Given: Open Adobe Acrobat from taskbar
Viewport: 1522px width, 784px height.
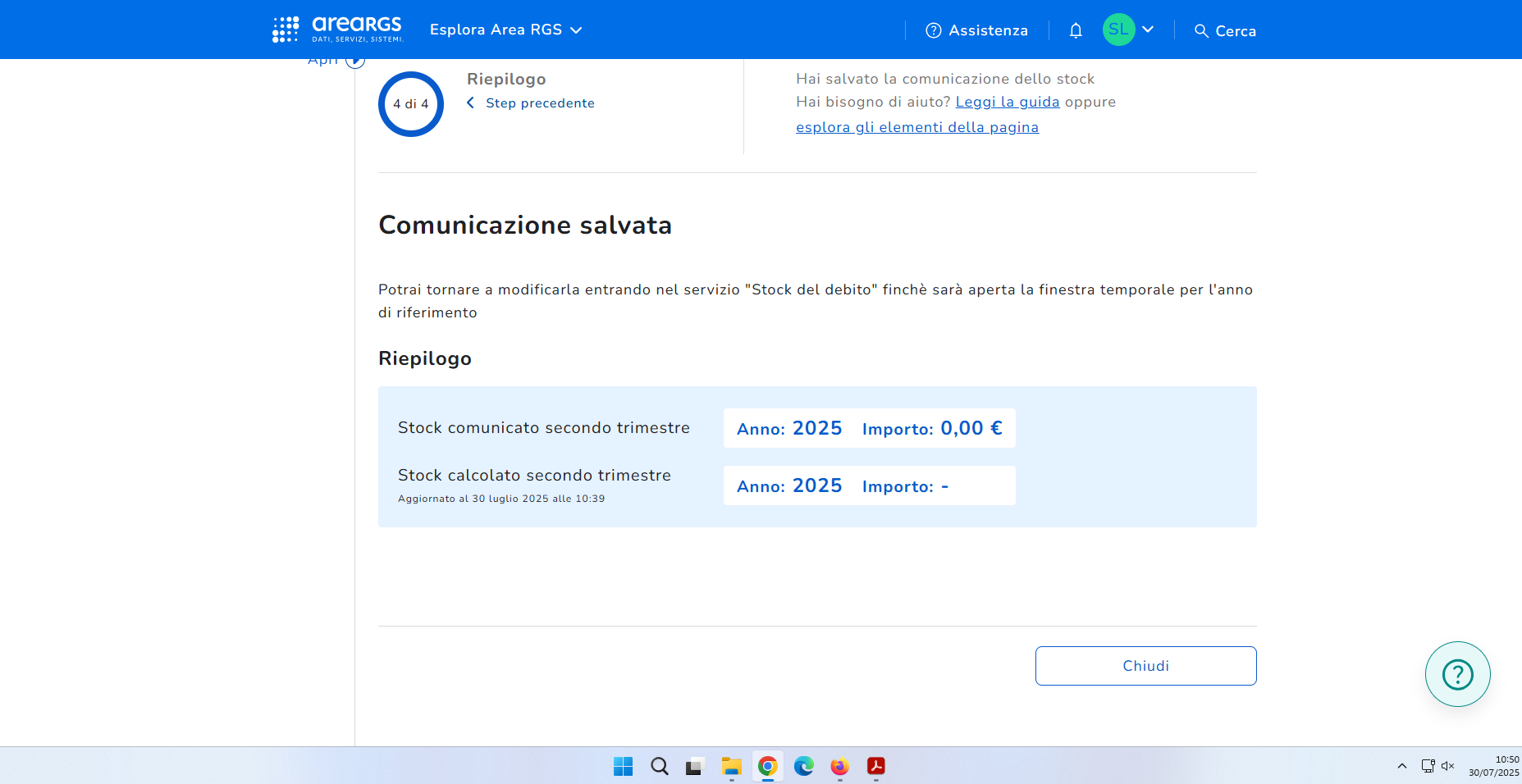Looking at the screenshot, I should click(x=875, y=766).
